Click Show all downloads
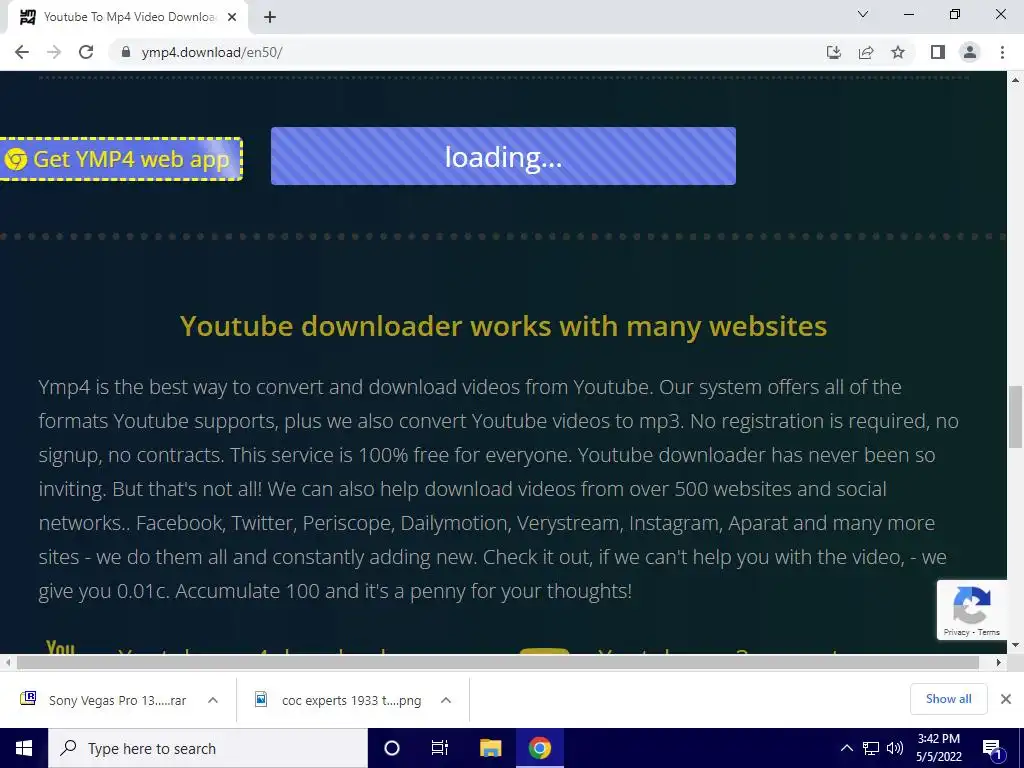This screenshot has width=1024, height=768. tap(948, 699)
